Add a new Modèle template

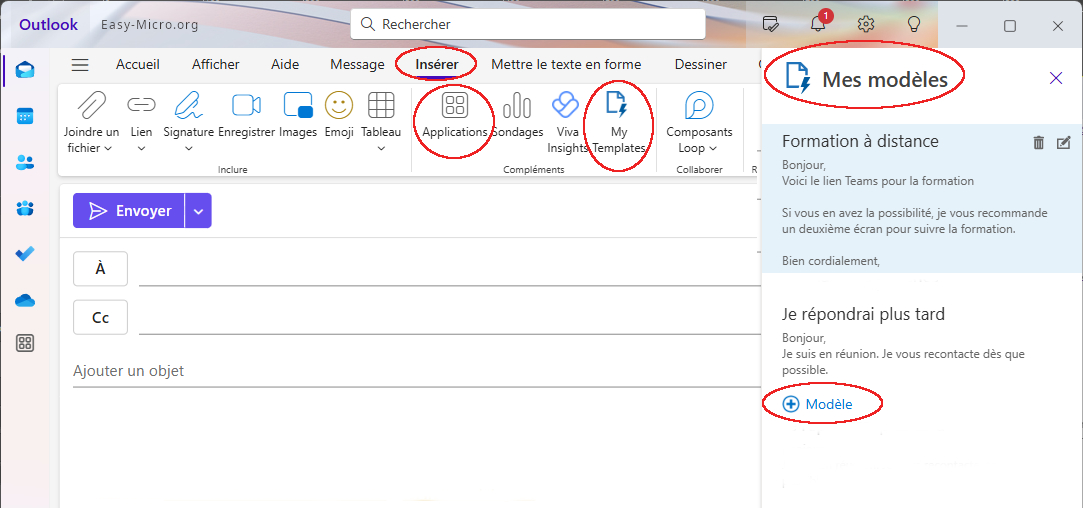[818, 404]
